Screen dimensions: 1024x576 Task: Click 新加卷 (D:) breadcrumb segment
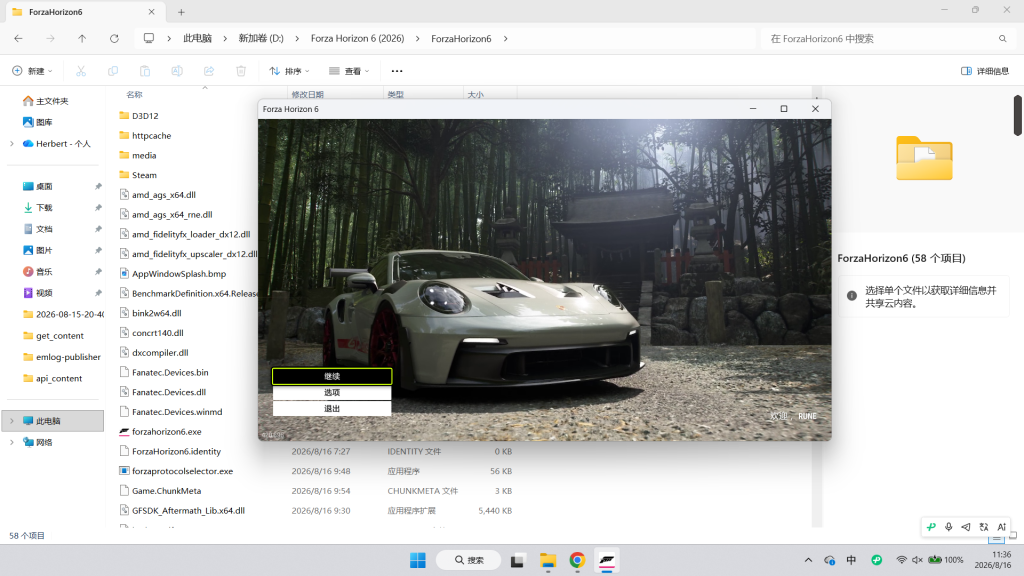coord(261,39)
